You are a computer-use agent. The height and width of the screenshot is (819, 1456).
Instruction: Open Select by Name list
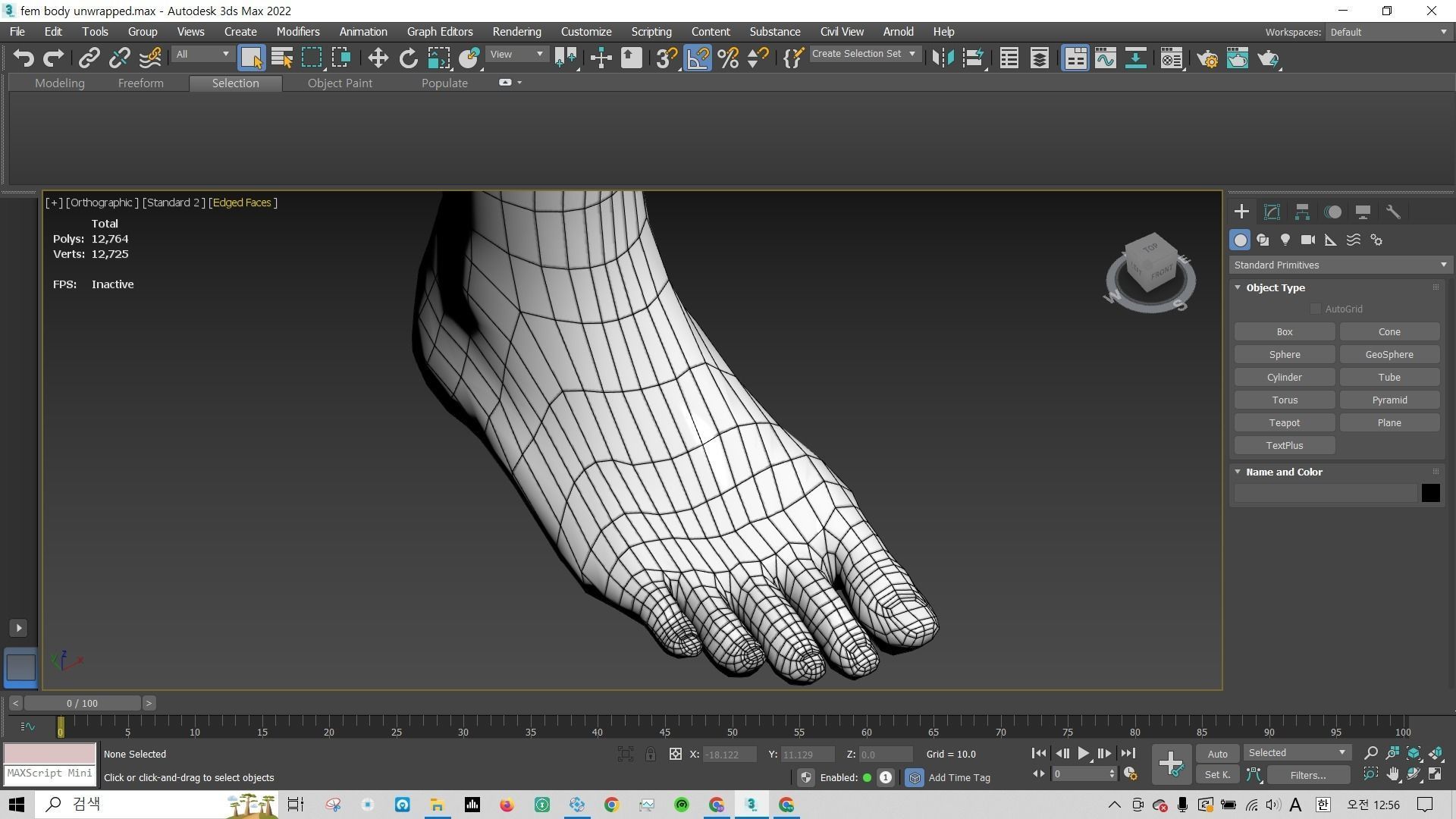(x=281, y=58)
